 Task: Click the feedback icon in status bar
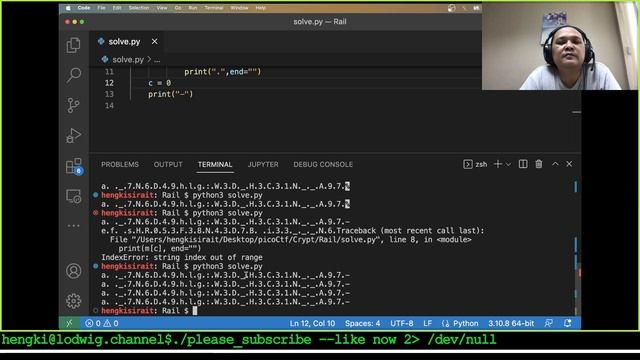549,323
